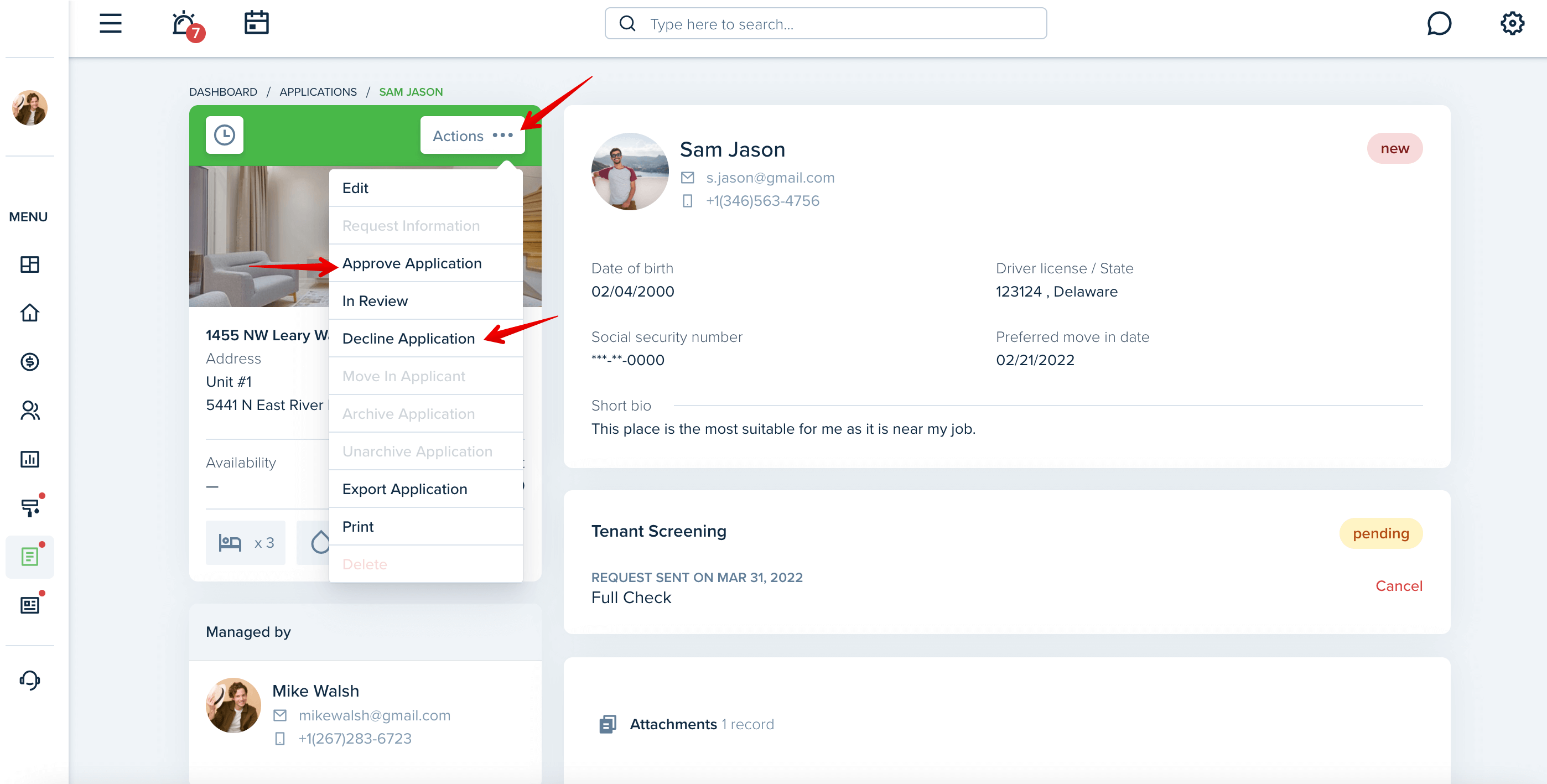Go to properties home icon in sidebar
This screenshot has height=784, width=1547.
(x=29, y=313)
